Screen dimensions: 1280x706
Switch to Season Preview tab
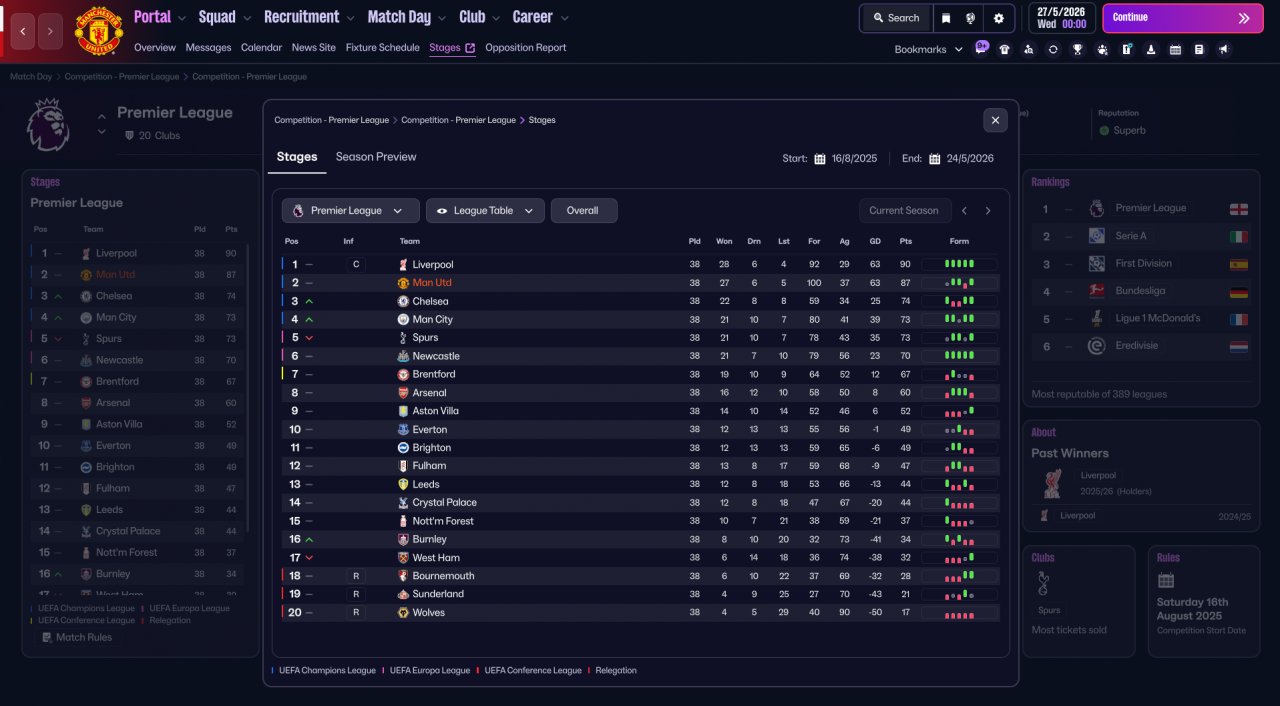click(376, 157)
